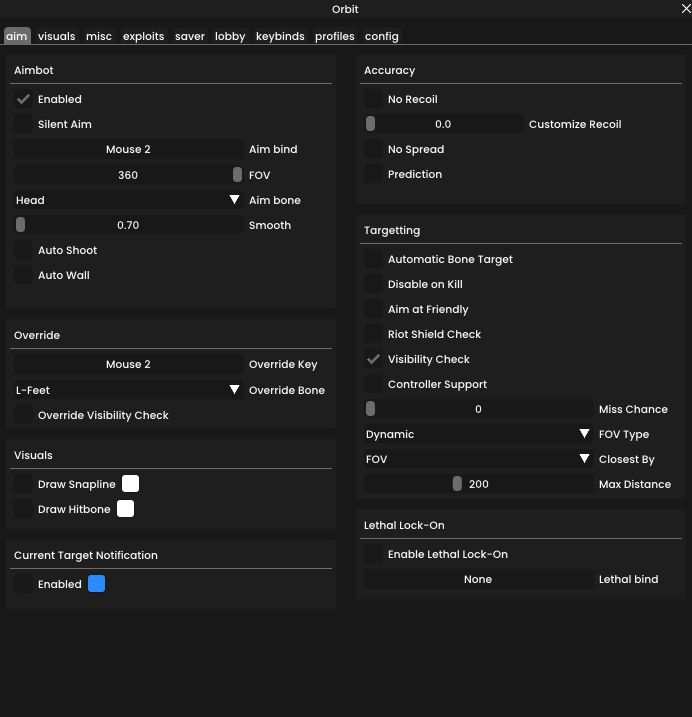Screen dimensions: 692x717
Task: Check Enable Lethal Lock-On
Action: coord(374,554)
